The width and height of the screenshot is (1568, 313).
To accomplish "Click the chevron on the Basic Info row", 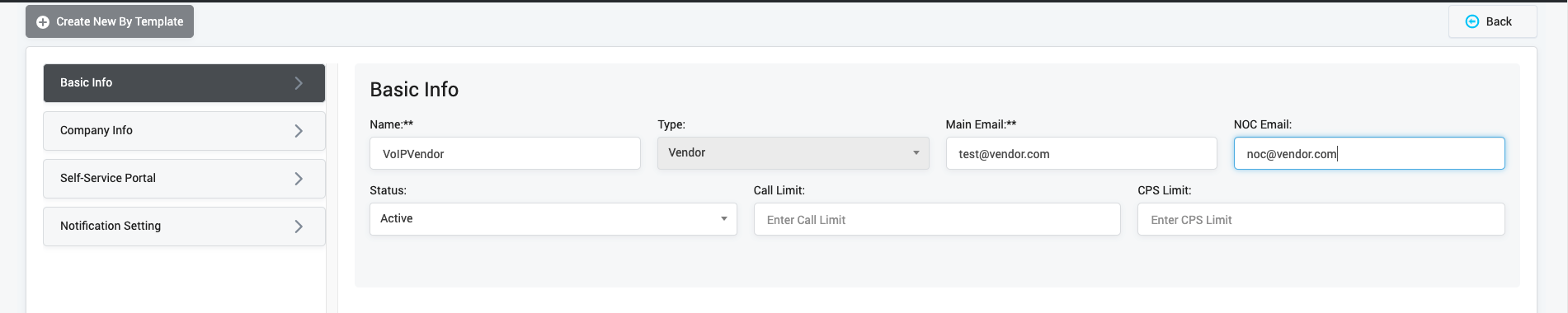I will click(x=299, y=83).
